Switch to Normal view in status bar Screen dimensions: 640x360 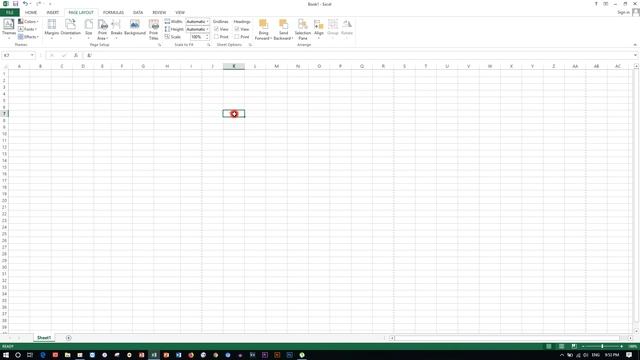click(x=549, y=346)
